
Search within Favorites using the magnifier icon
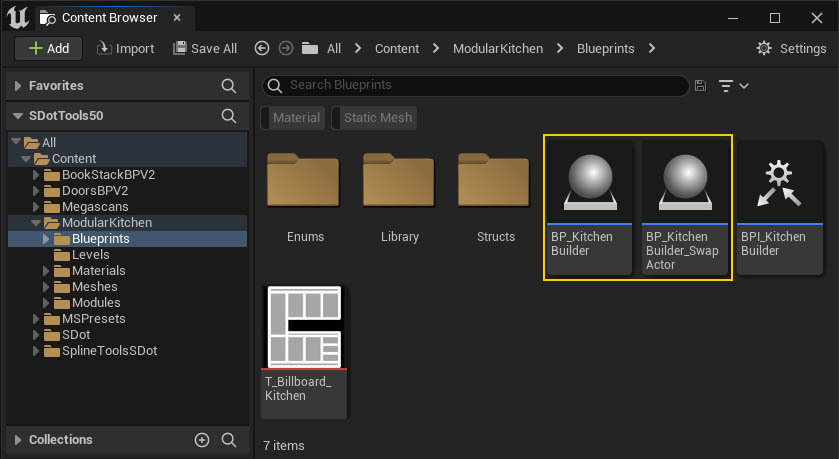[228, 86]
